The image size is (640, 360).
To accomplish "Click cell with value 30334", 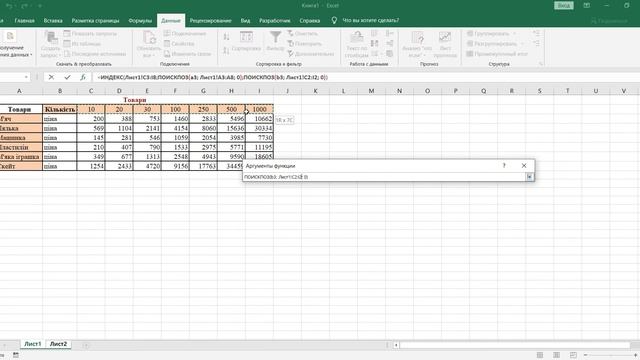I will click(x=260, y=128).
